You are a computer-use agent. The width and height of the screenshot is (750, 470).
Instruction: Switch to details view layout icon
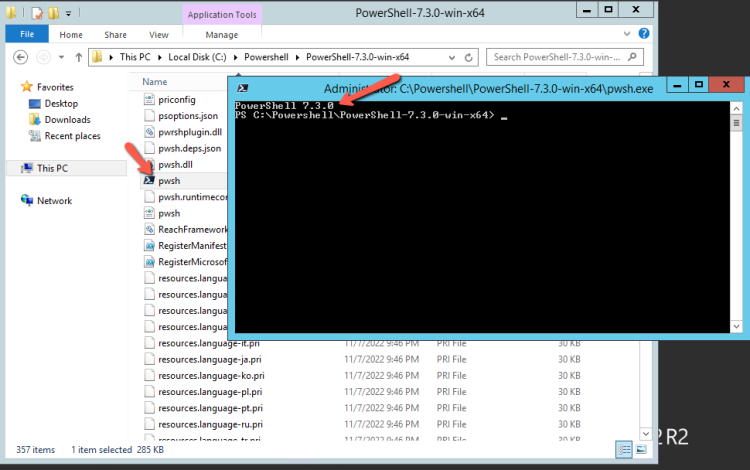coord(624,449)
